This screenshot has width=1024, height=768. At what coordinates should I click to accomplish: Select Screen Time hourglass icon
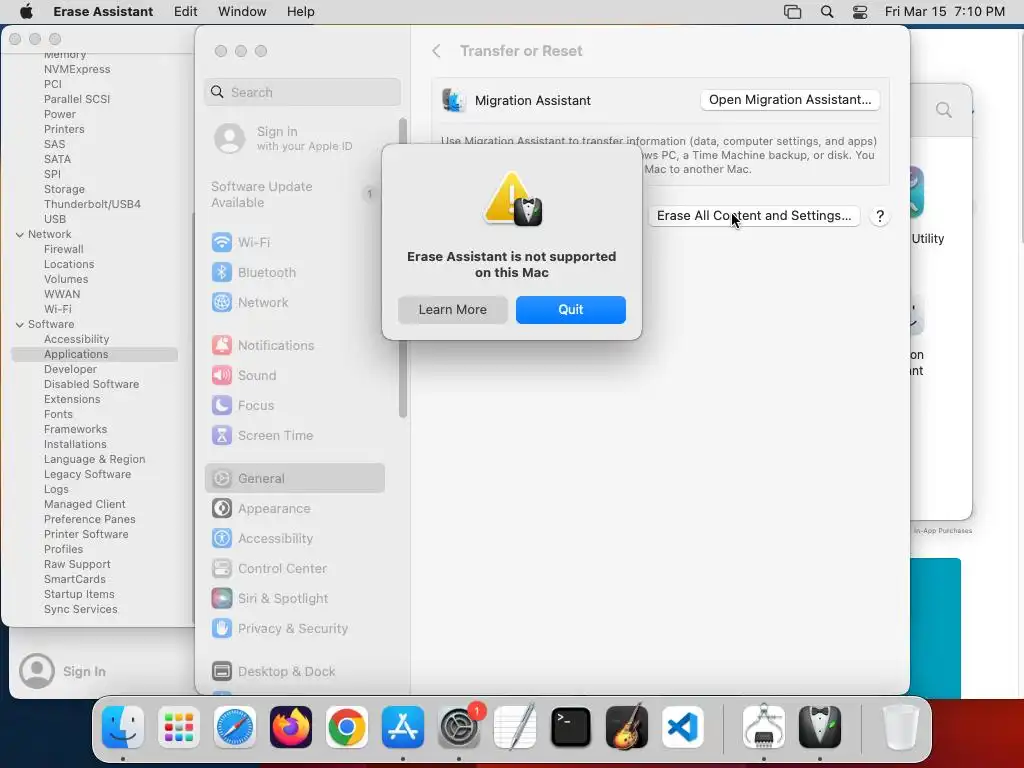pyautogui.click(x=222, y=436)
